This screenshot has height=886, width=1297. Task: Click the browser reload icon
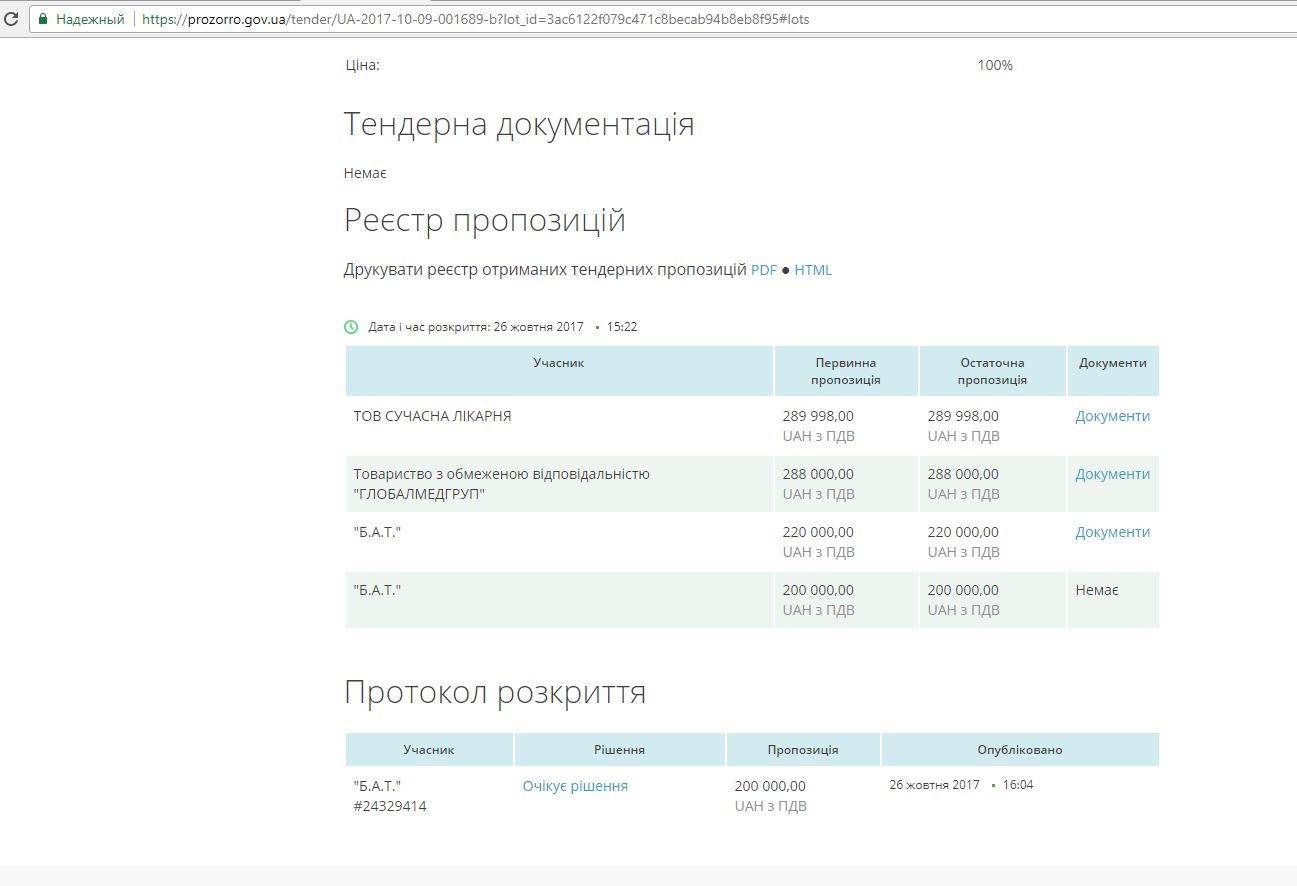[x=12, y=19]
